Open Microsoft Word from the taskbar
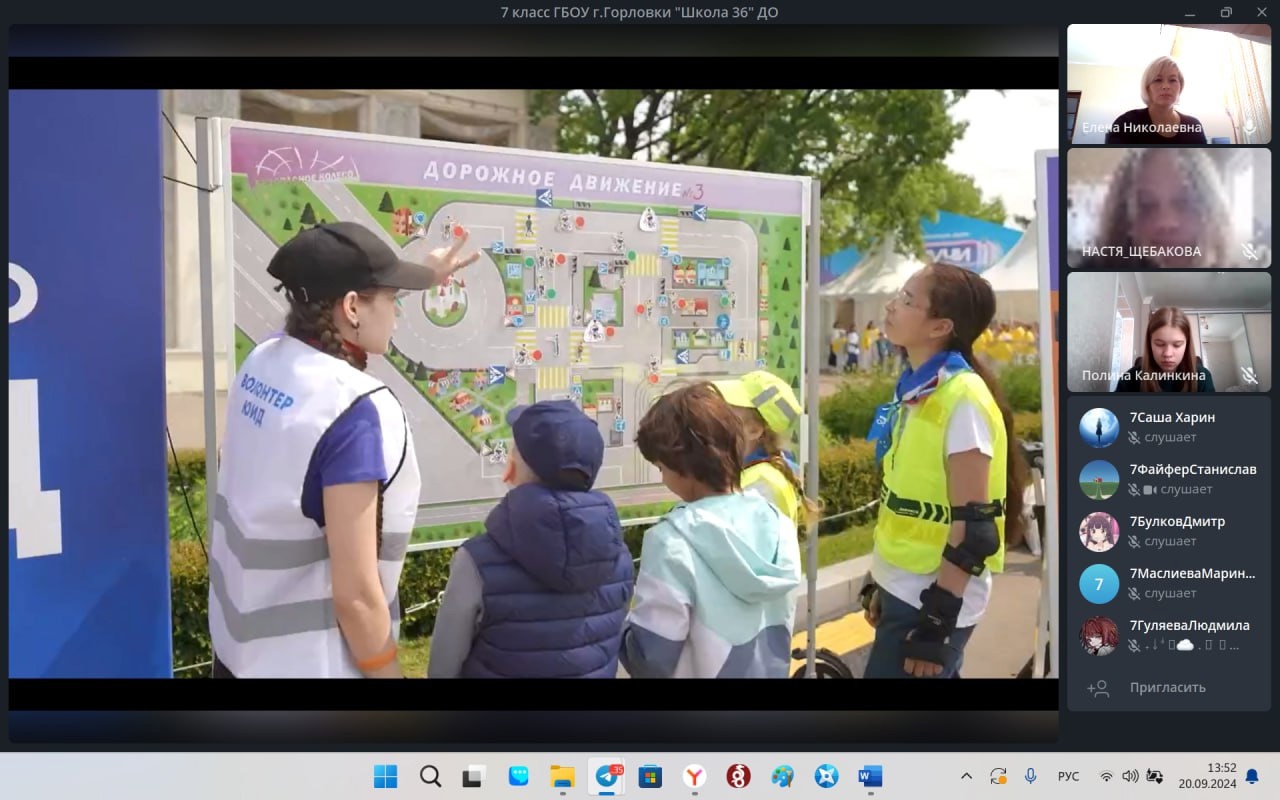Viewport: 1280px width, 800px height. 870,776
